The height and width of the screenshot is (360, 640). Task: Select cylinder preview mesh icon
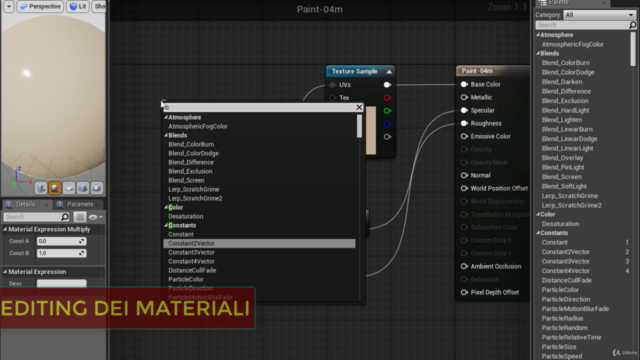click(x=41, y=188)
